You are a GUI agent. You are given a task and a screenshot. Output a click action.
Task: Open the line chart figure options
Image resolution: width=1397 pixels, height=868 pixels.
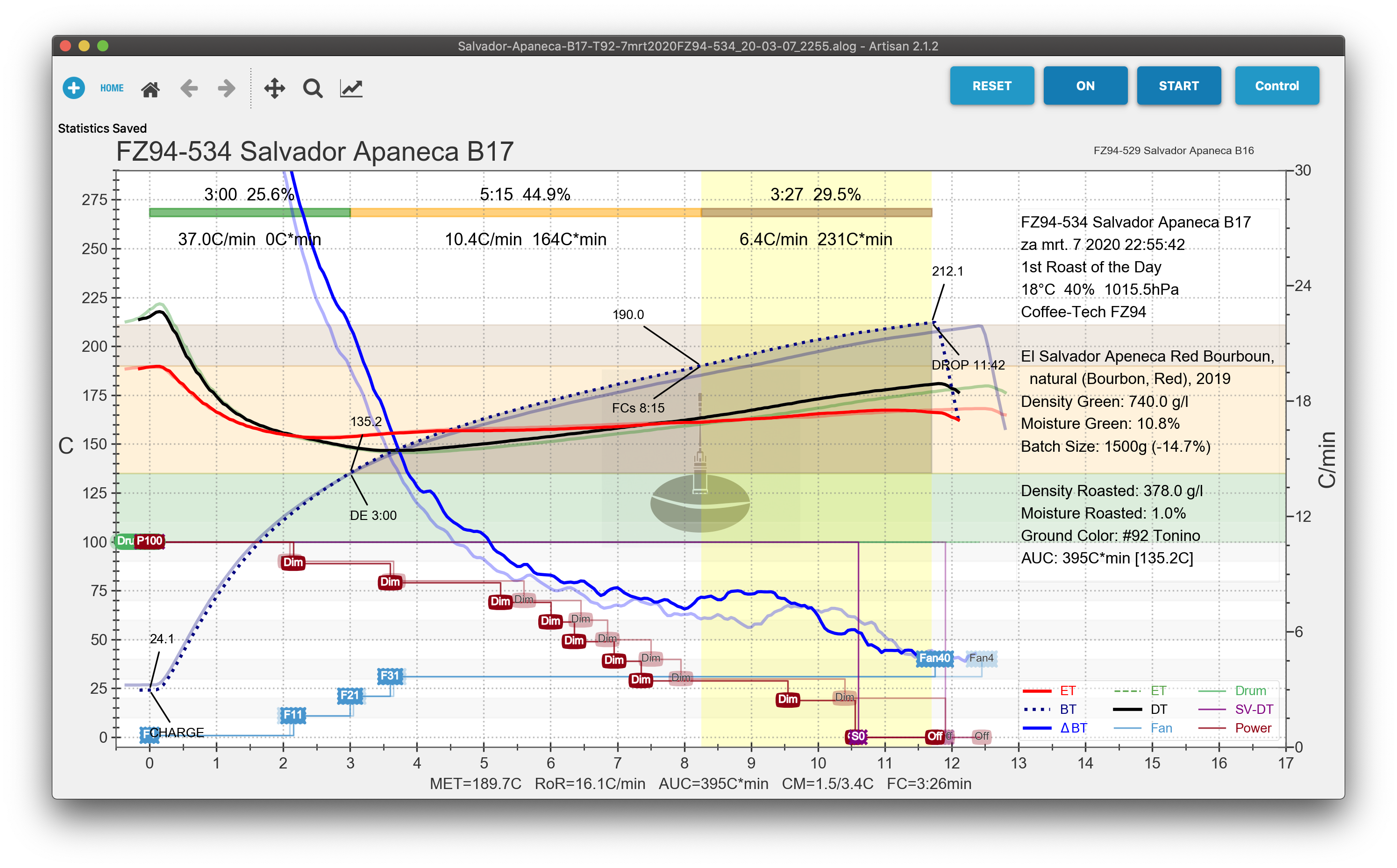(351, 88)
